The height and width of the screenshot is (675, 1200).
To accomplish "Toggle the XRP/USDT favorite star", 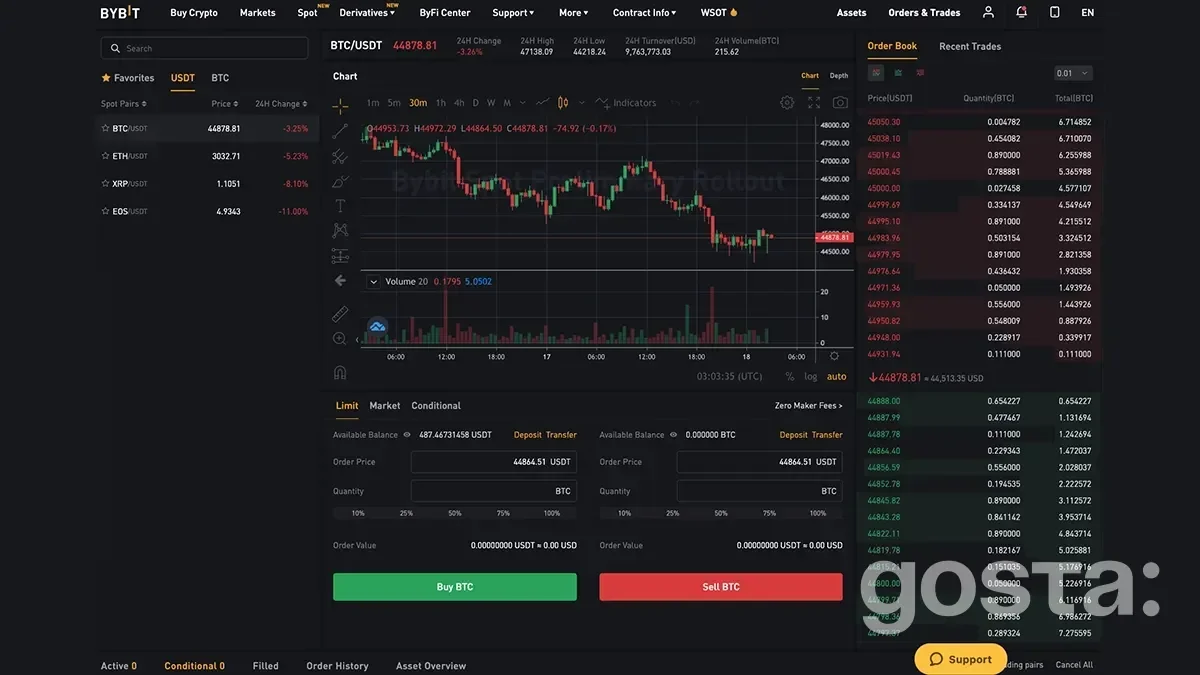I will (x=105, y=184).
